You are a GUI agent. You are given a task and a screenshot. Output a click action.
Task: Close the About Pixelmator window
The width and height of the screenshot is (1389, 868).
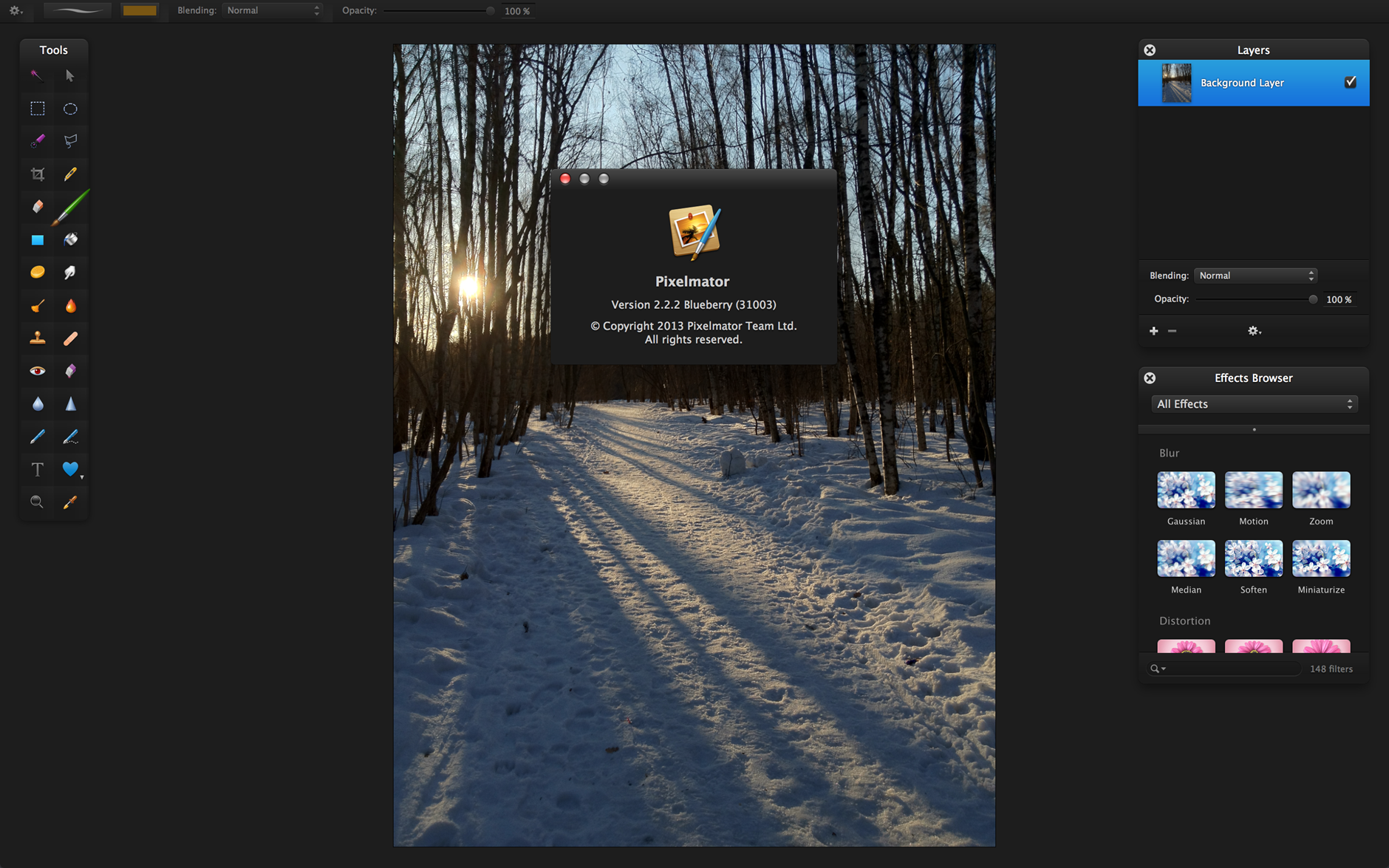(565, 179)
